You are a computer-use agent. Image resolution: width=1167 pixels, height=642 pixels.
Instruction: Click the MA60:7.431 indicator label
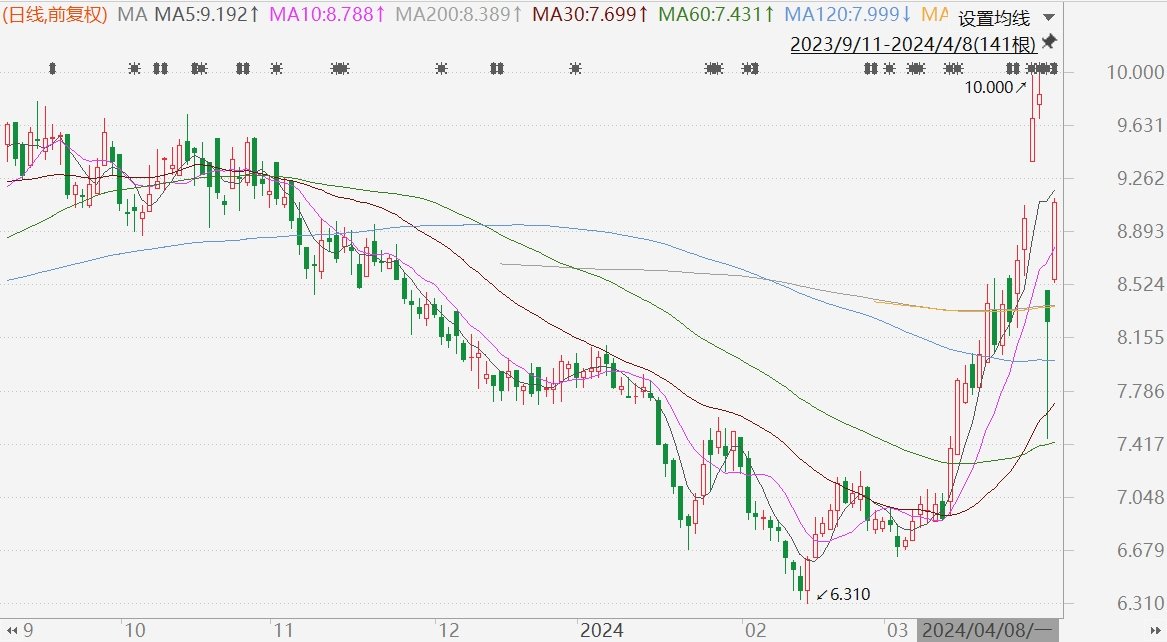coord(717,14)
